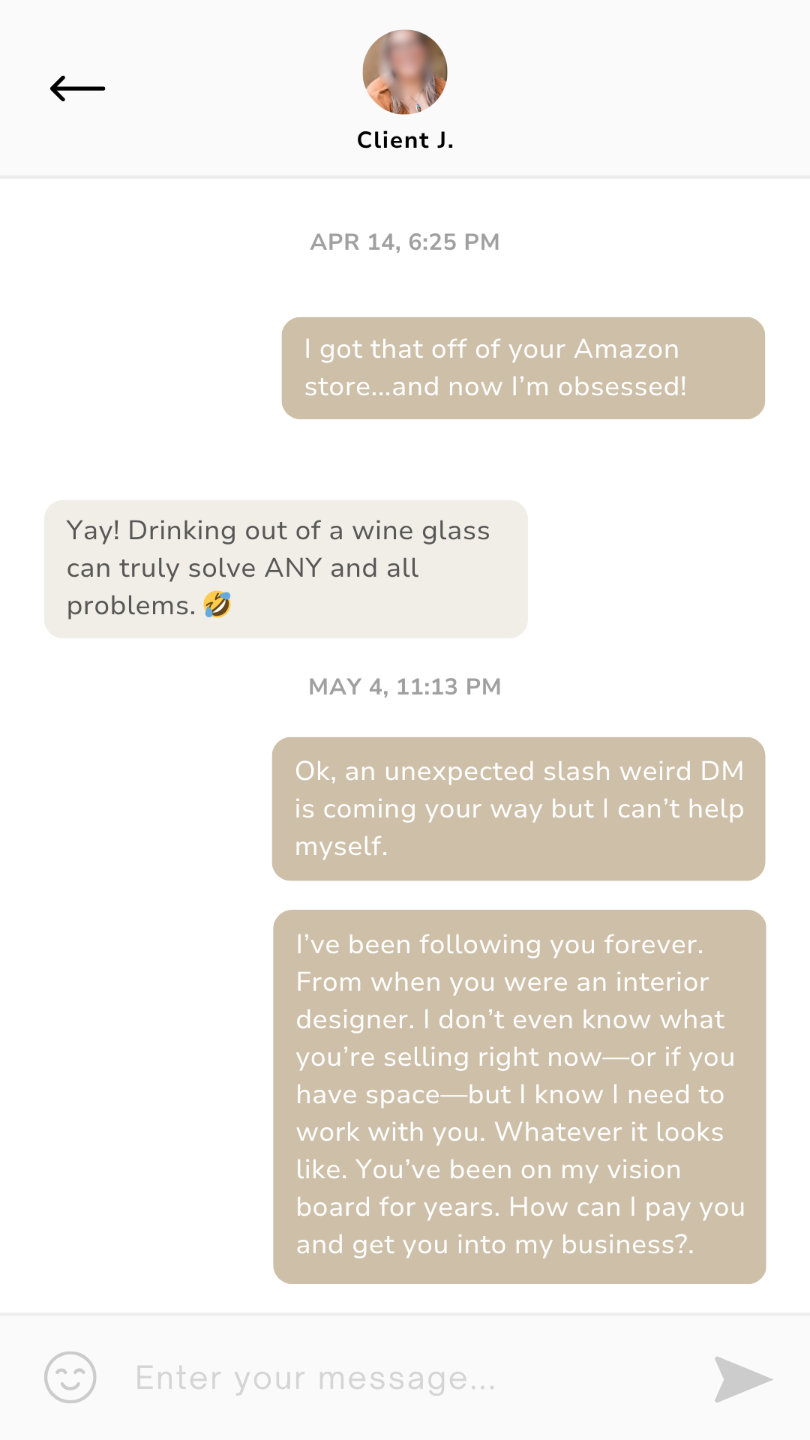Open Client J.'s profile picture
The height and width of the screenshot is (1440, 810).
[x=404, y=72]
